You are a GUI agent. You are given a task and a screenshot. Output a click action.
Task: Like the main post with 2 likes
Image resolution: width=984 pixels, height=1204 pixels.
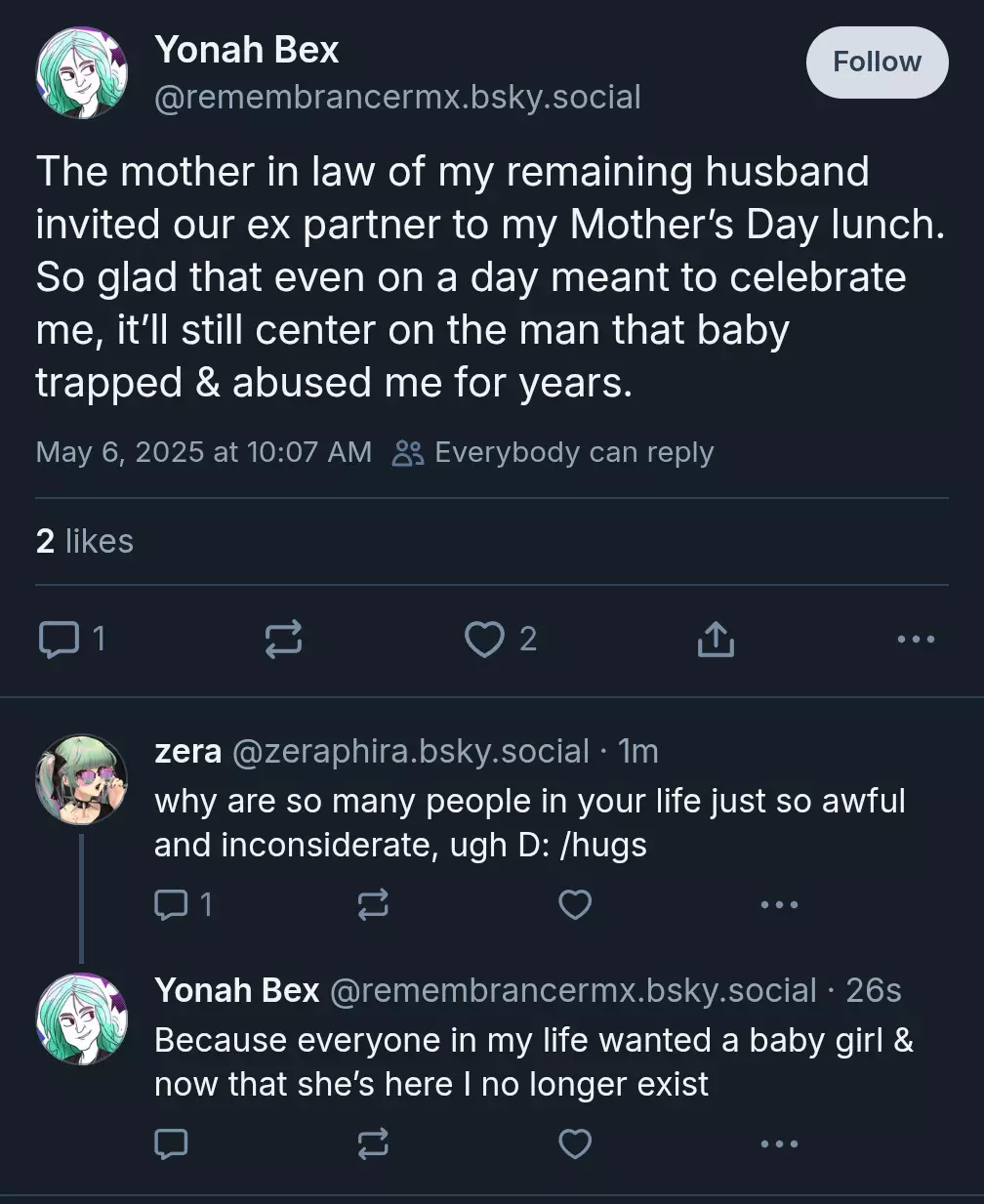pos(500,640)
